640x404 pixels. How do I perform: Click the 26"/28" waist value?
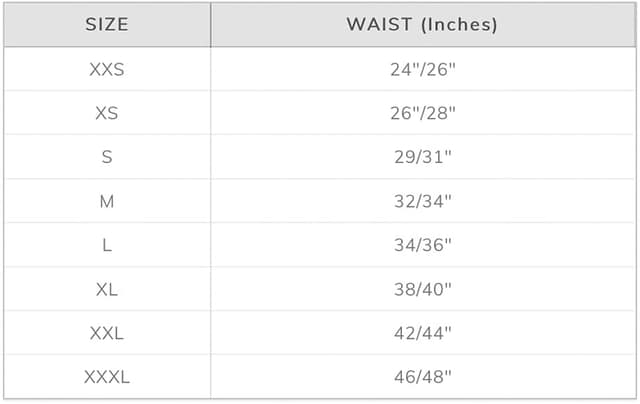[422, 113]
